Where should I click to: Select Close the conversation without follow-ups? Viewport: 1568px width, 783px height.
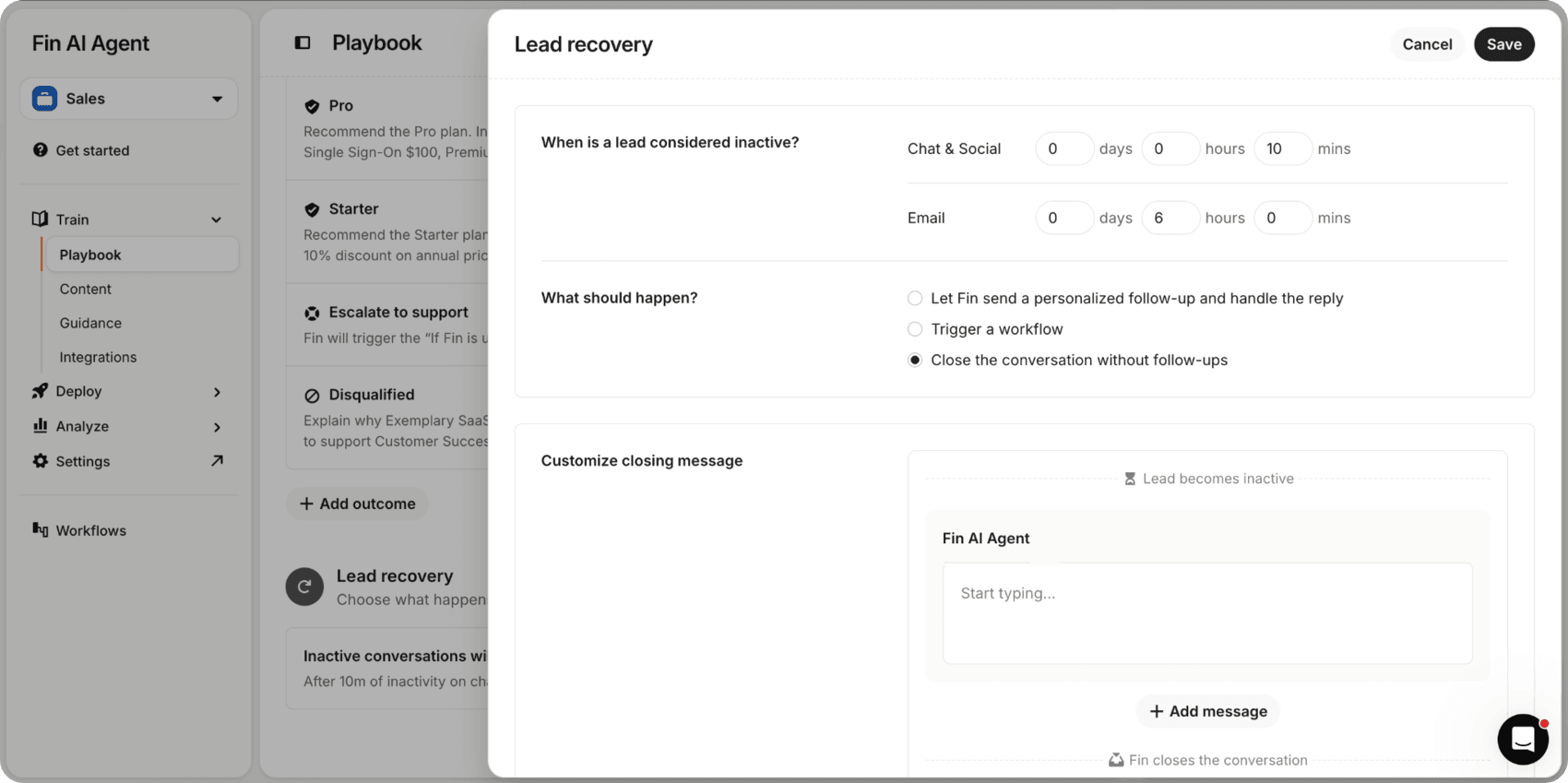[915, 360]
